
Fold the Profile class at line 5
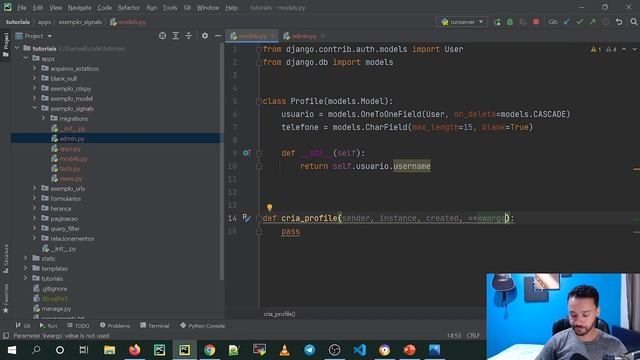point(259,101)
